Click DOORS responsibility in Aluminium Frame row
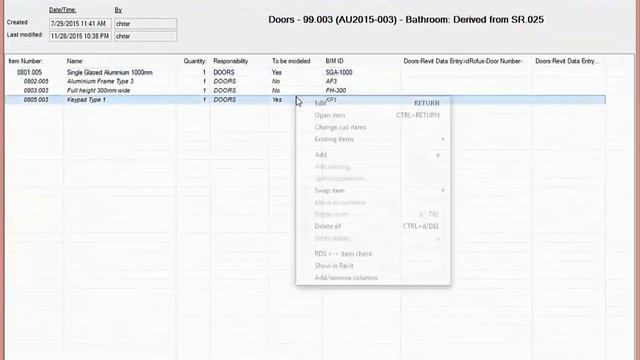The image size is (640, 360). pos(224,82)
